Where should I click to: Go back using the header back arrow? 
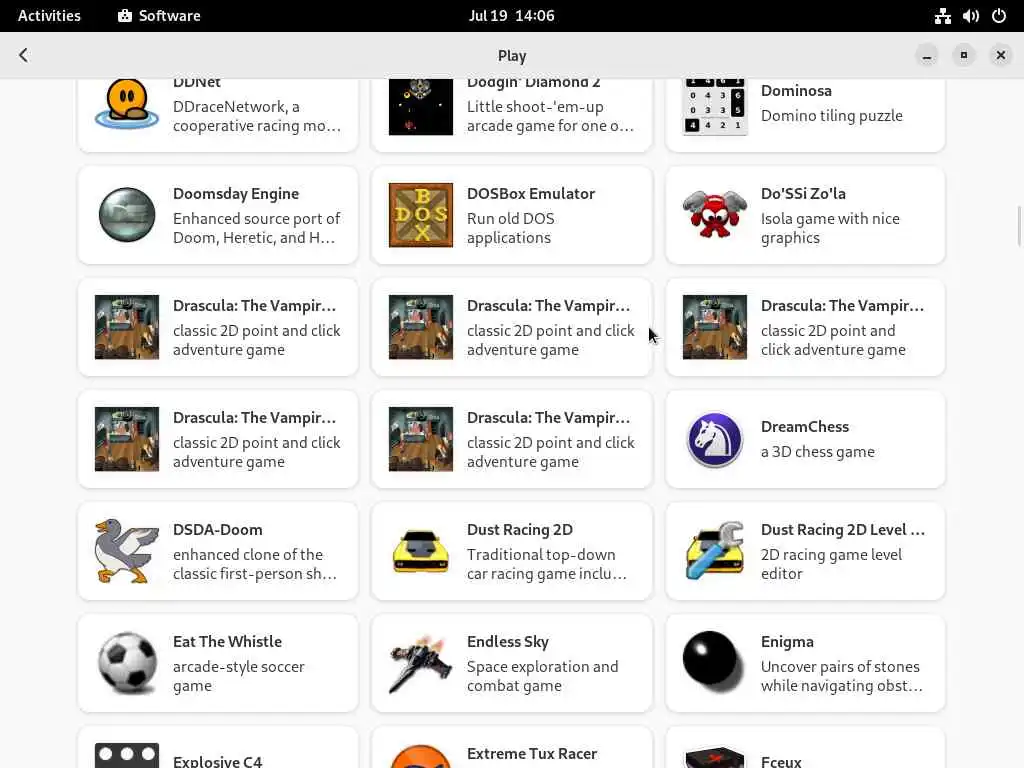coord(24,56)
